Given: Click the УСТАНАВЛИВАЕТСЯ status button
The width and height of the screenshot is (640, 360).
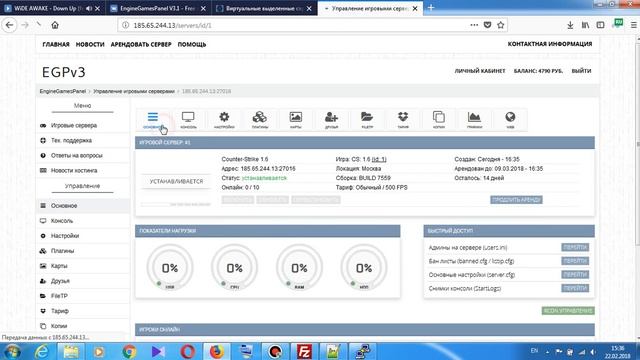Looking at the screenshot, I should (176, 181).
